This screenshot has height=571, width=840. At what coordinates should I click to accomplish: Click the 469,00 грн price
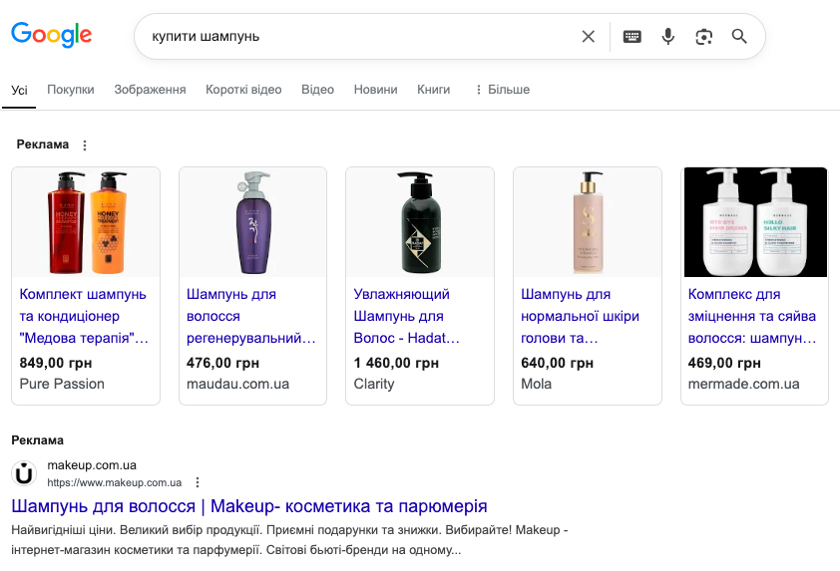[x=724, y=363]
